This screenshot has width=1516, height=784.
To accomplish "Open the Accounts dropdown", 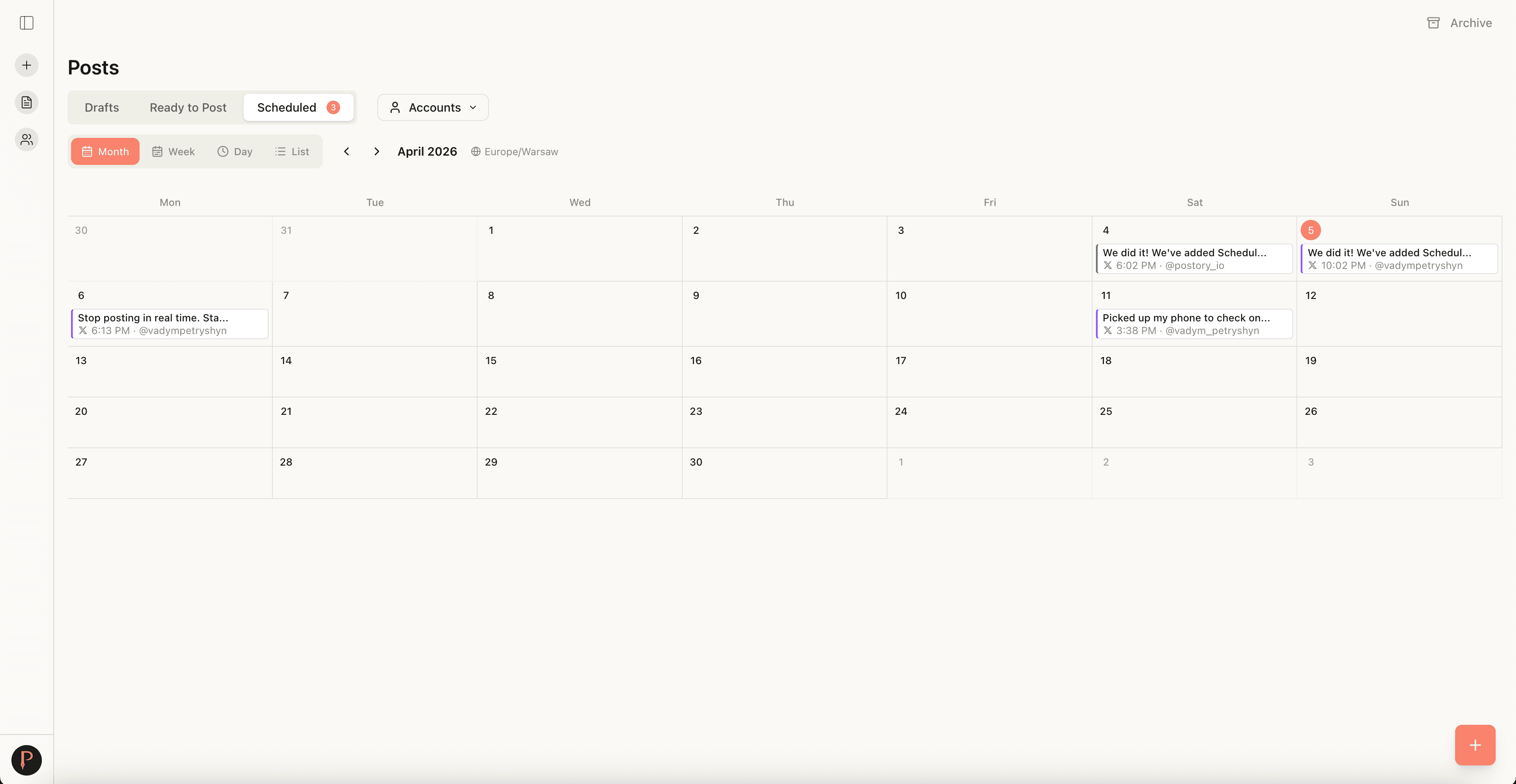I will tap(433, 107).
